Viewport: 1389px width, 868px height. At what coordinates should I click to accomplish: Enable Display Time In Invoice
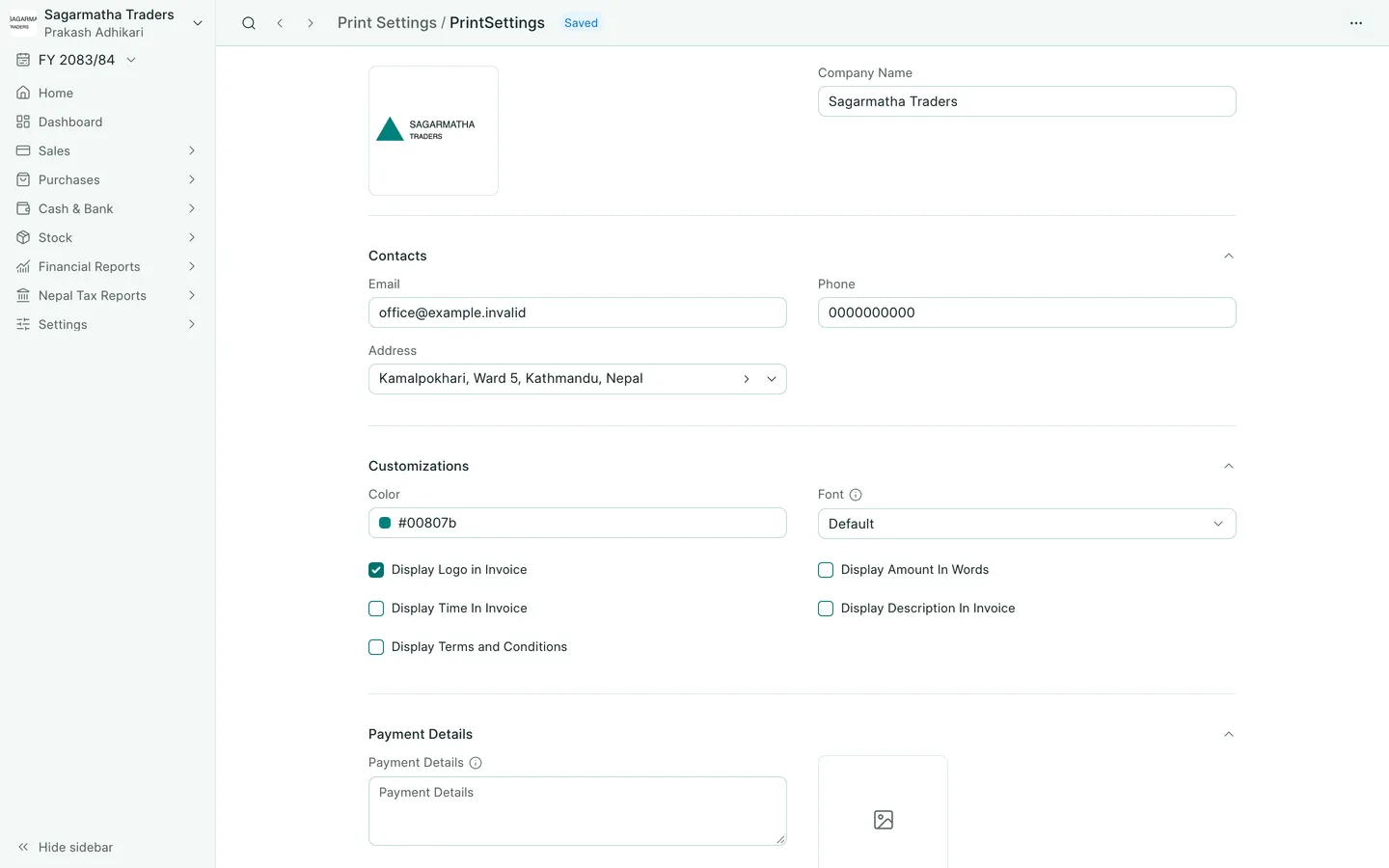point(376,609)
